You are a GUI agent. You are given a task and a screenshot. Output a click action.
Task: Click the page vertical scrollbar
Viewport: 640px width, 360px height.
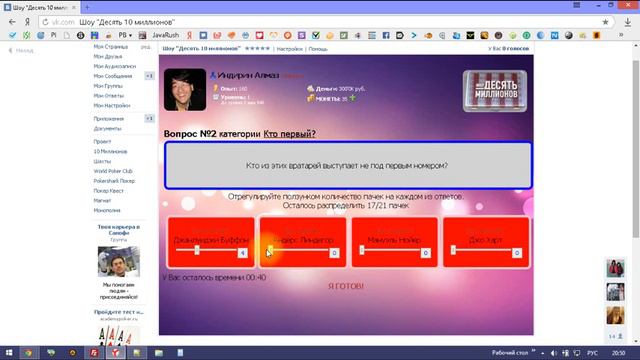[x=636, y=149]
